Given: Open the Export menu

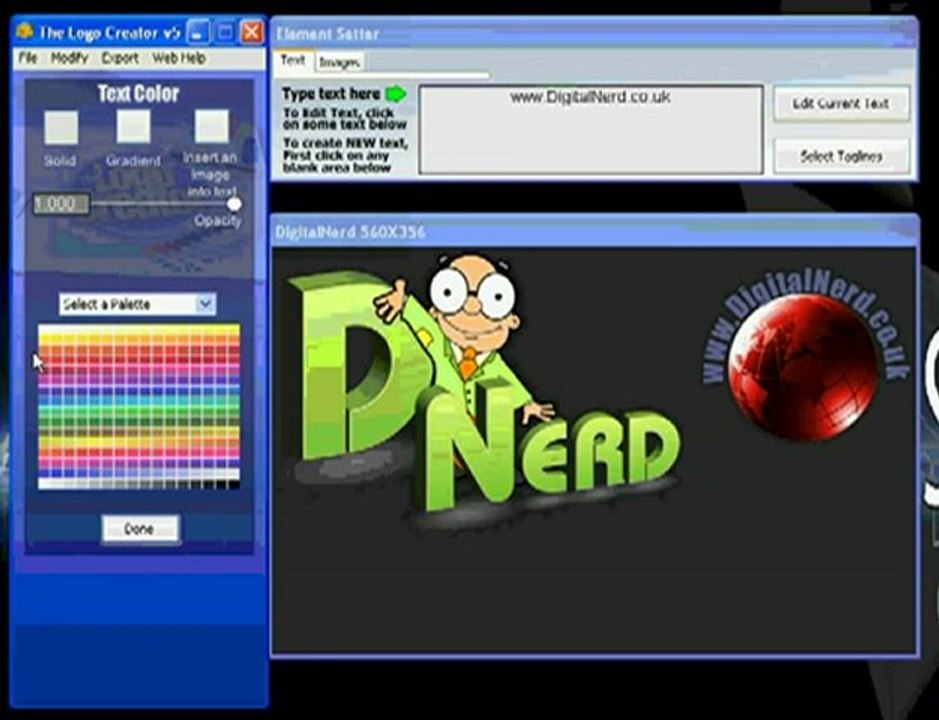Looking at the screenshot, I should 120,58.
